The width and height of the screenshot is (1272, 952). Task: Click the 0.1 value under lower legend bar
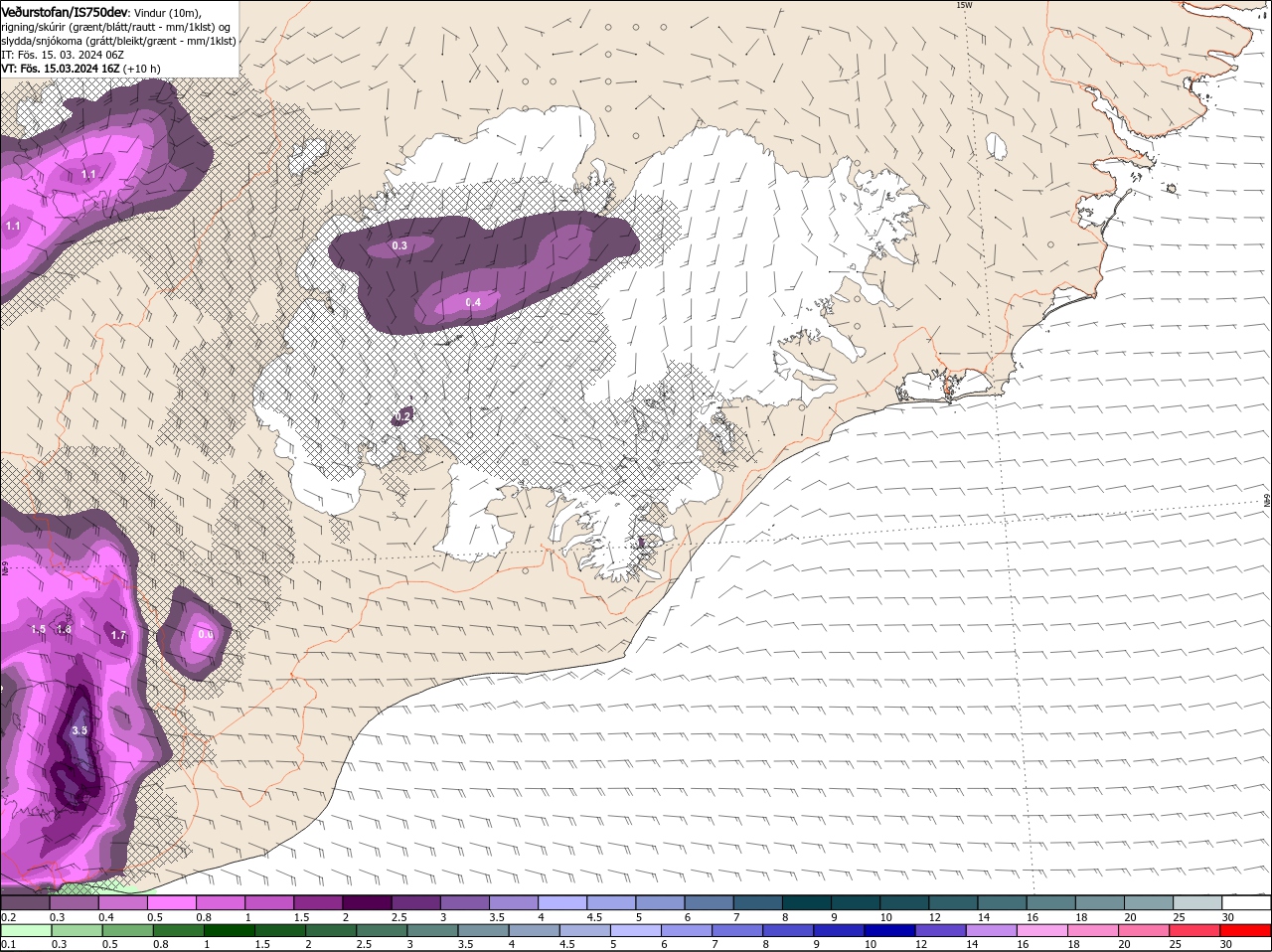(8, 944)
